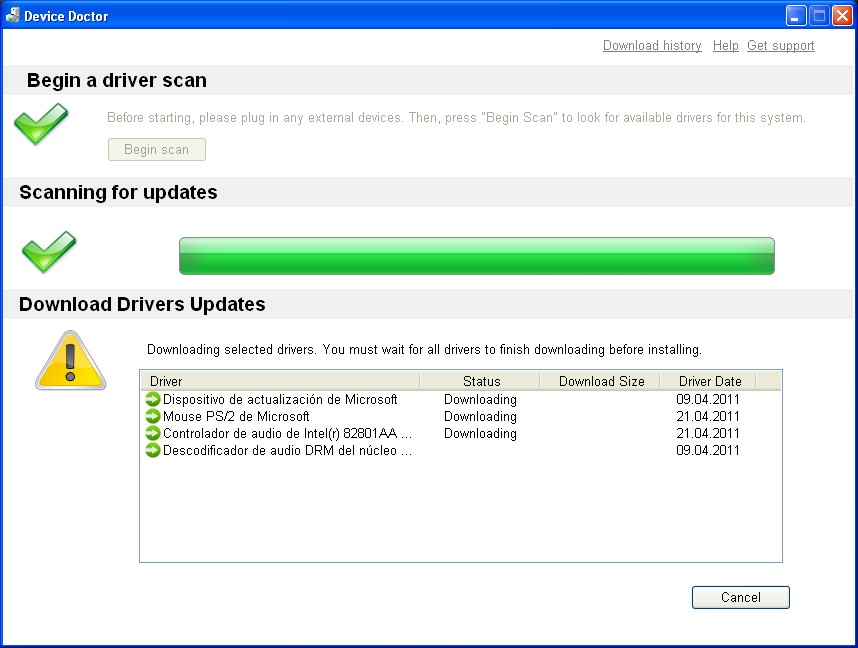This screenshot has width=858, height=648.
Task: Sort by the Download Size column header
Action: point(600,381)
